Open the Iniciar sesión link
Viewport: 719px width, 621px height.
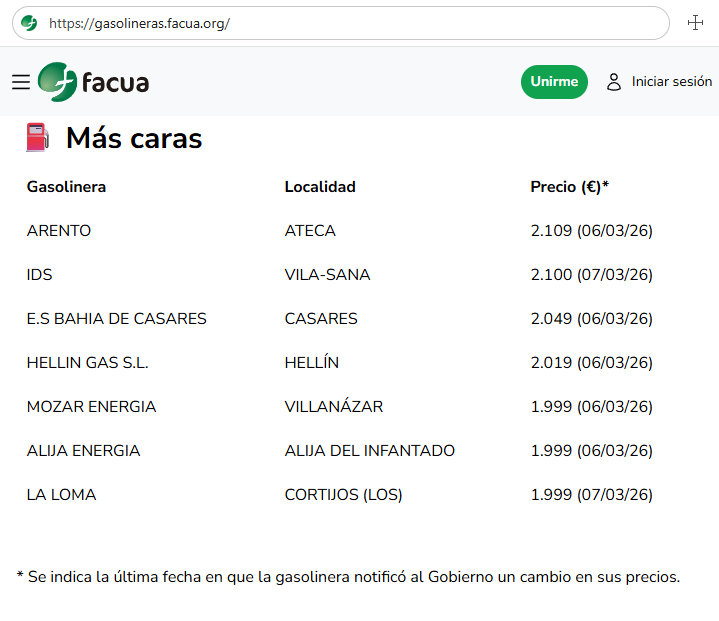(671, 82)
